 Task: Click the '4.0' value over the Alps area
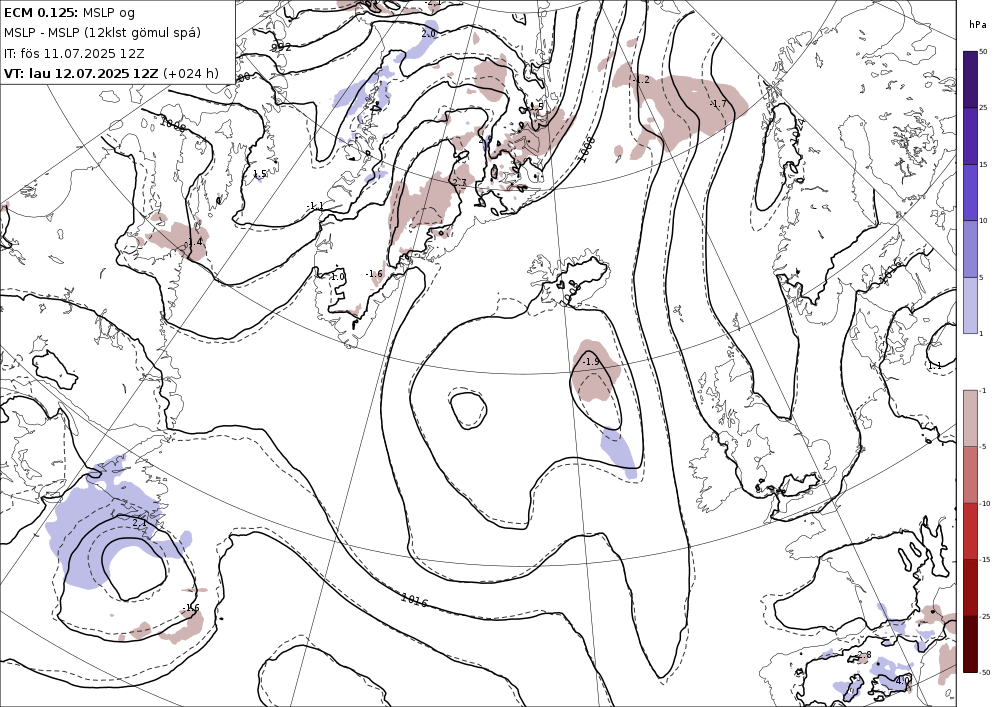[902, 680]
